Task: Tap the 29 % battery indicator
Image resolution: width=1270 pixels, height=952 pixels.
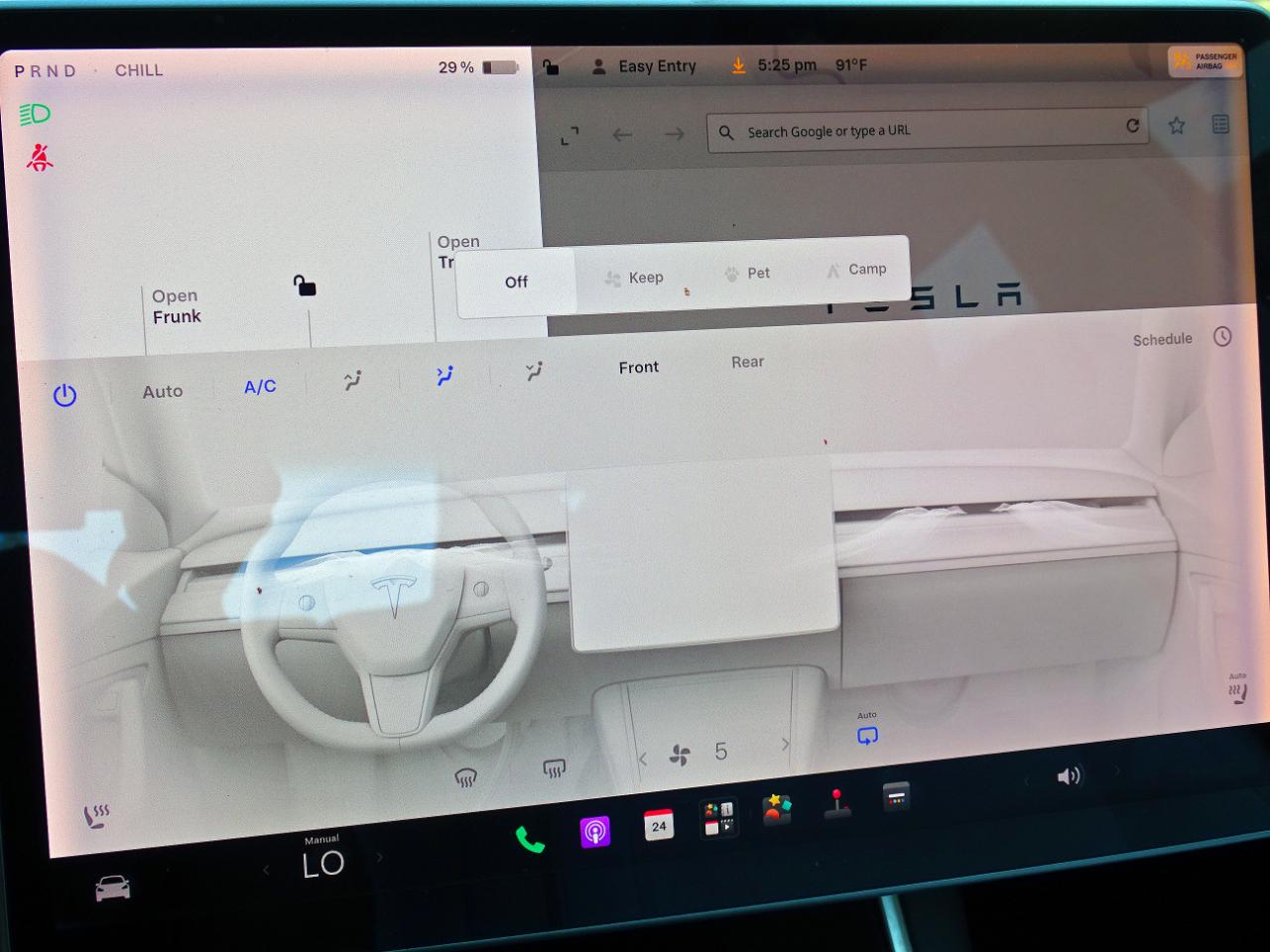Action: (x=478, y=67)
